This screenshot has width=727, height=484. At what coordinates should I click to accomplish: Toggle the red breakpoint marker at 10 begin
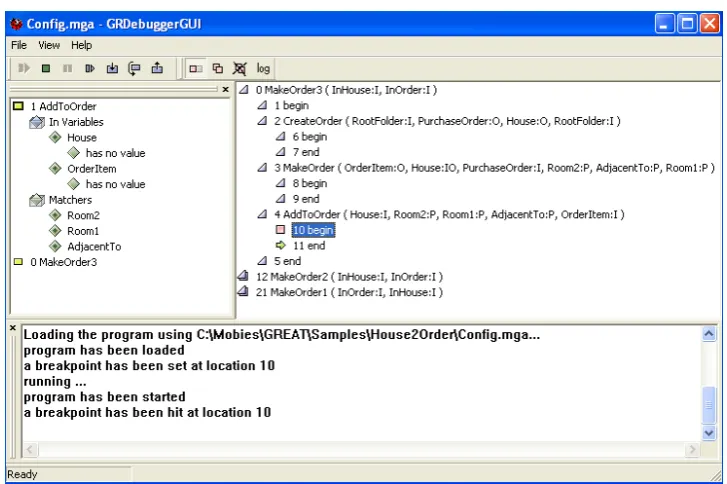[281, 229]
